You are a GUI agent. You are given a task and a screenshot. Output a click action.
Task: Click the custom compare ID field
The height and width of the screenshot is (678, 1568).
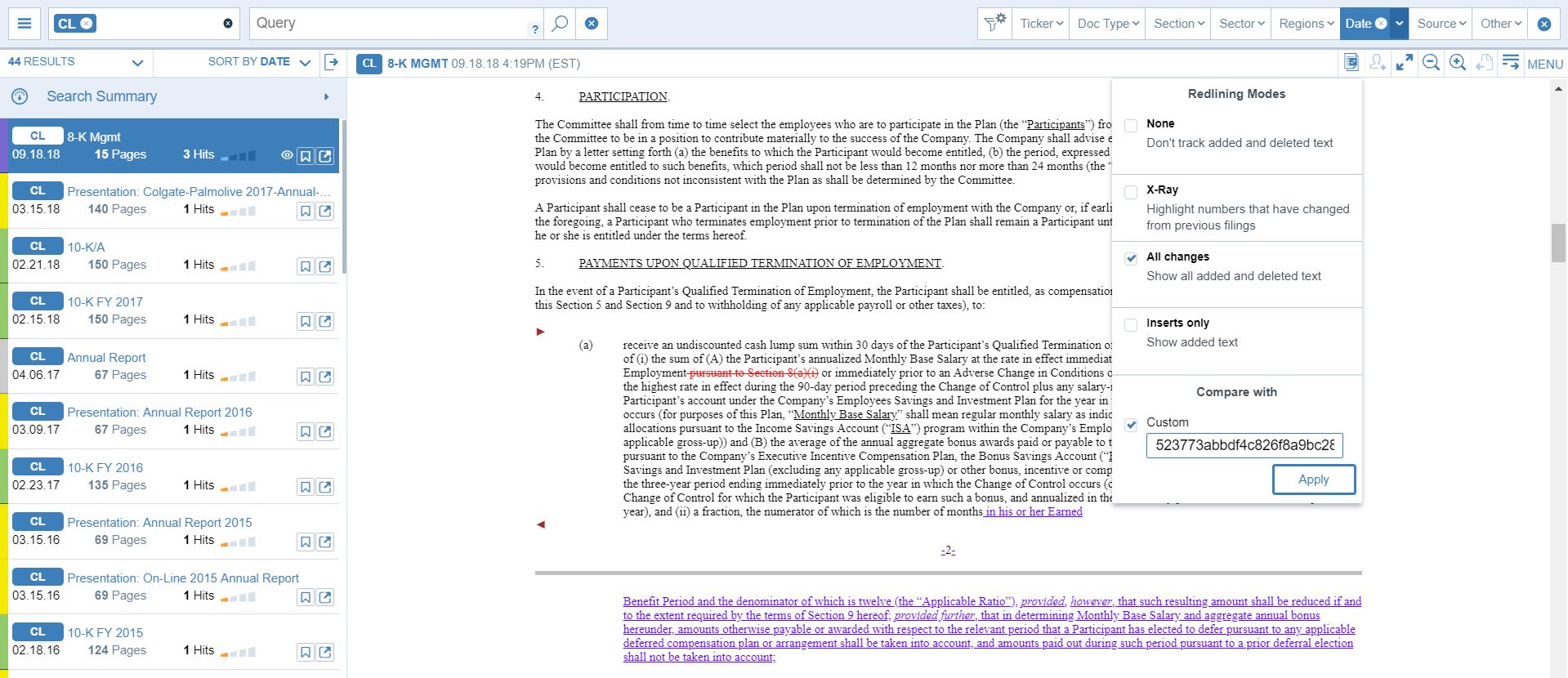click(1244, 445)
